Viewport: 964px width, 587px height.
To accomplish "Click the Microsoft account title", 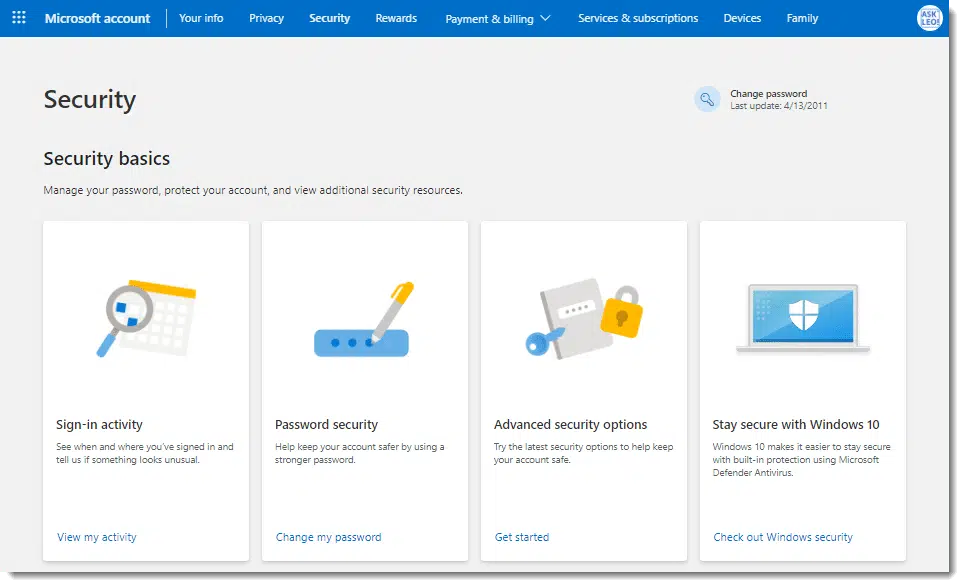I will tap(97, 18).
